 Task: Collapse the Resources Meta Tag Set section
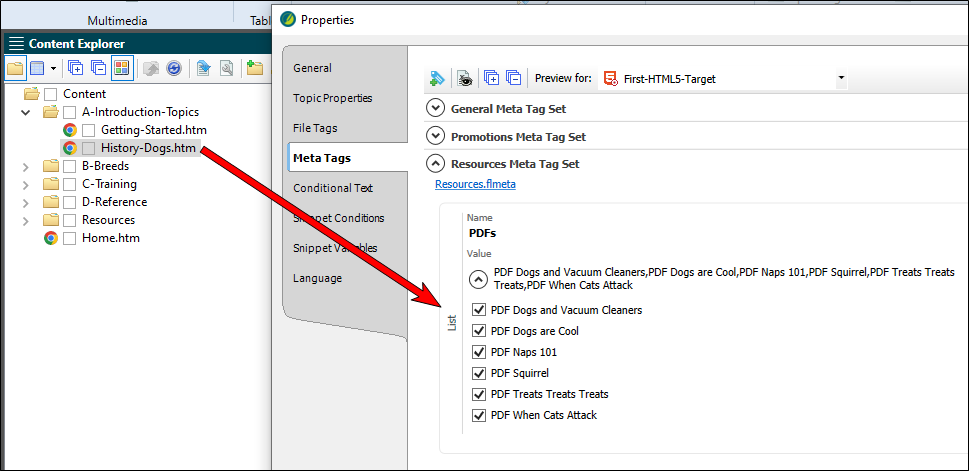click(436, 164)
